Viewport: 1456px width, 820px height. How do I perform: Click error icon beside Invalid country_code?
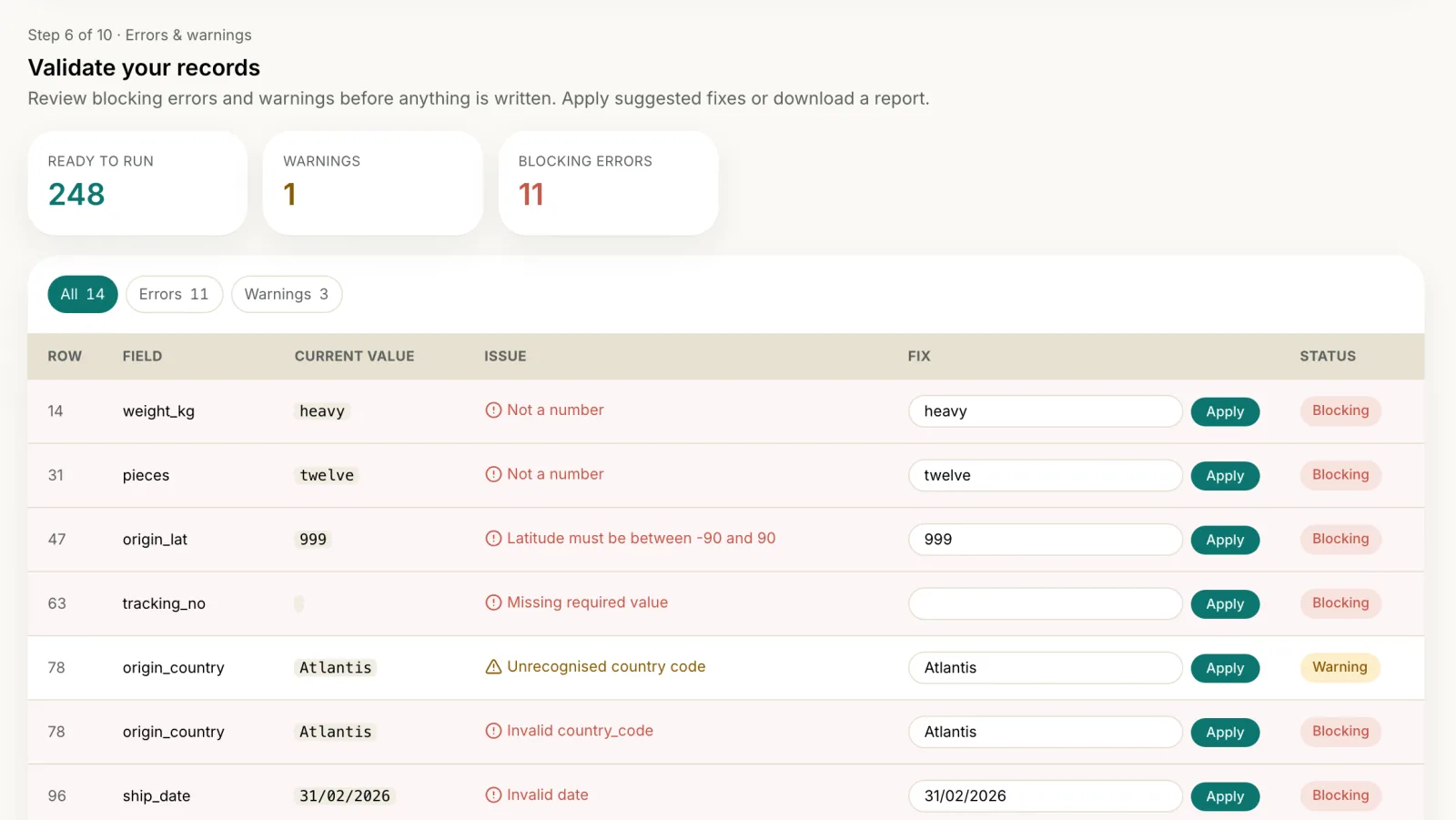493,731
